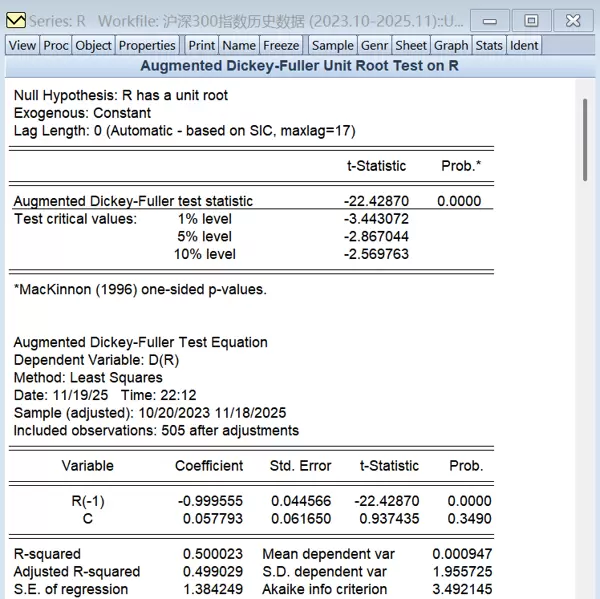
Task: Click the EViews series window icon
Action: coord(15,19)
